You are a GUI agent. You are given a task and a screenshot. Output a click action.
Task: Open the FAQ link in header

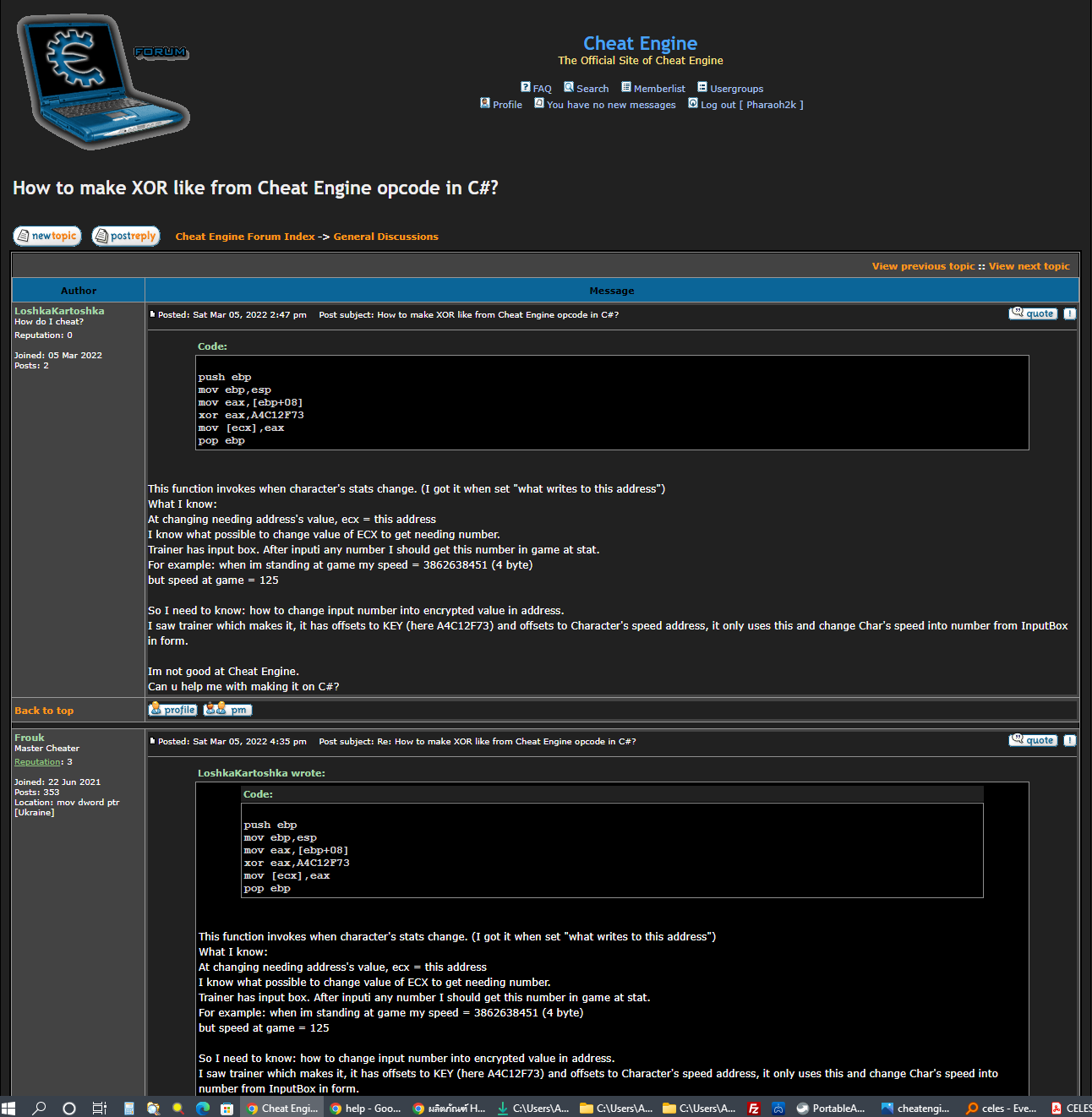[542, 89]
